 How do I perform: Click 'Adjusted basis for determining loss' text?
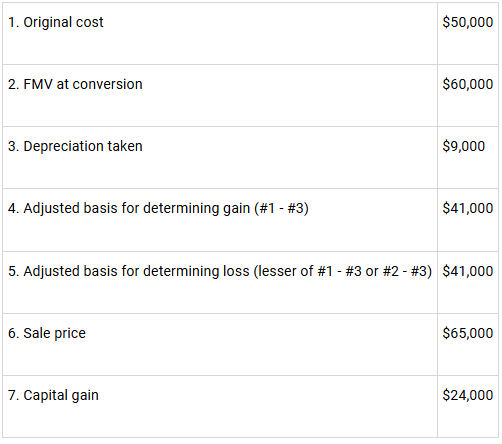(136, 271)
